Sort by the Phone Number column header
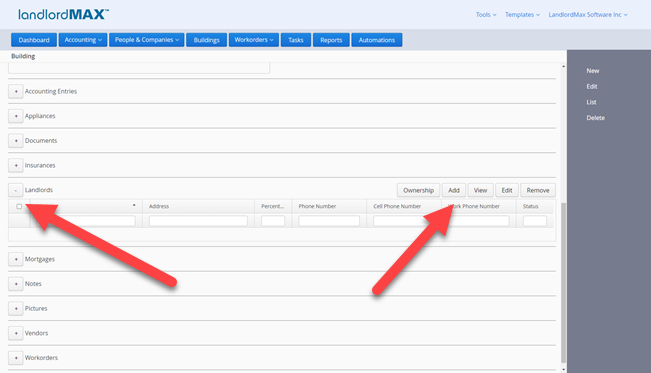The height and width of the screenshot is (373, 651). [329, 206]
